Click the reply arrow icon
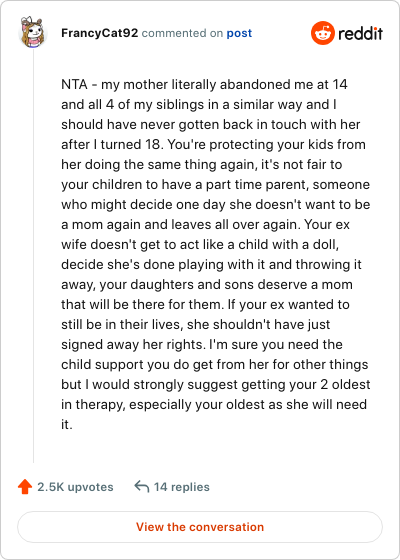This screenshot has width=400, height=560. (142, 486)
